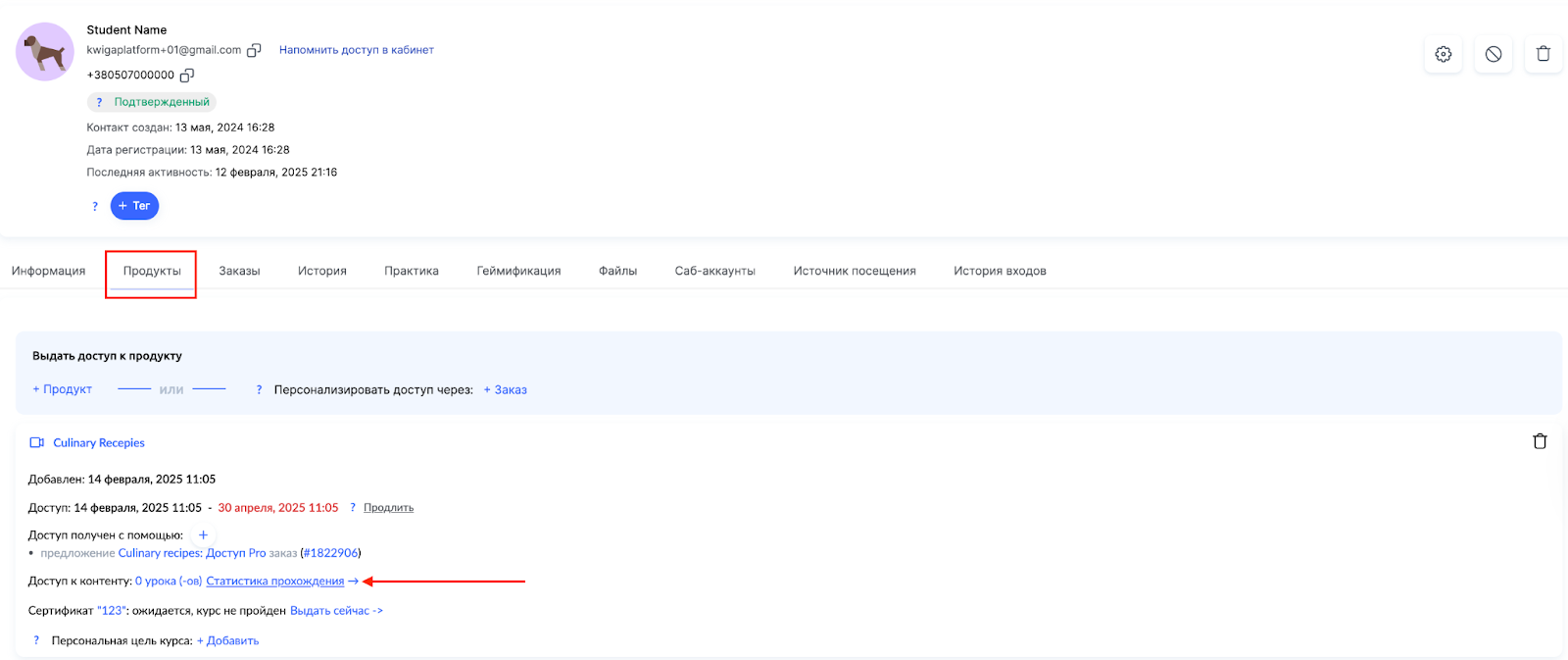Click the student's dog avatar

pyautogui.click(x=45, y=52)
